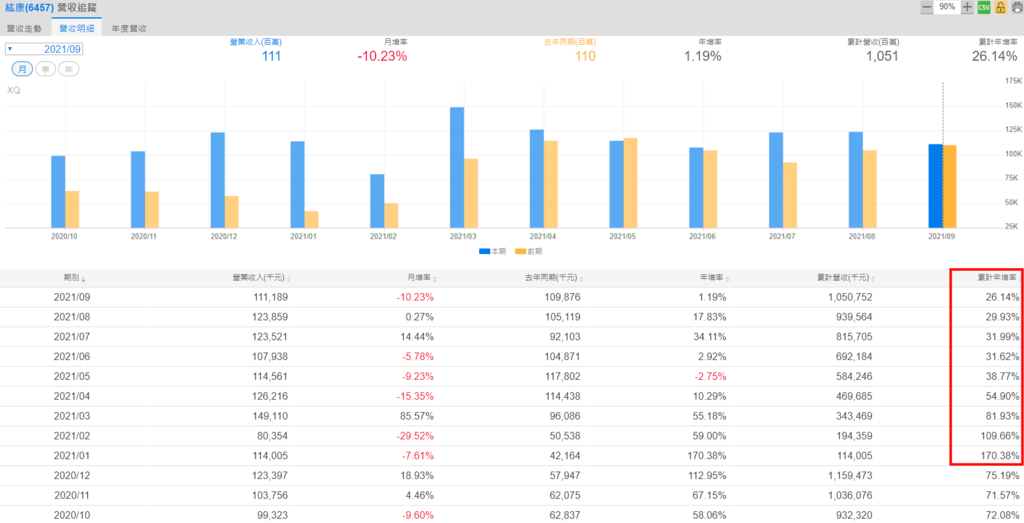Screen dimensions: 1024x523
Task: Click the summary revenue value 111
Action: pyautogui.click(x=271, y=56)
